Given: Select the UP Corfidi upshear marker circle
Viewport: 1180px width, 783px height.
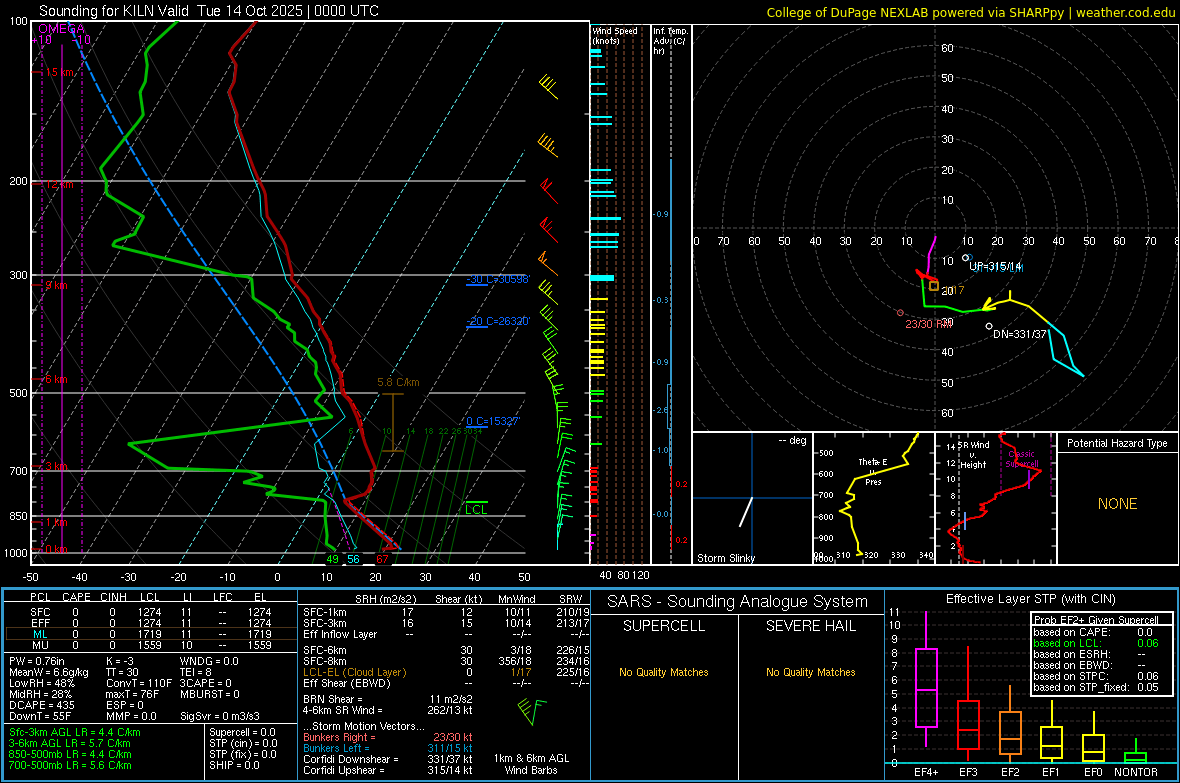Looking at the screenshot, I should pyautogui.click(x=966, y=257).
